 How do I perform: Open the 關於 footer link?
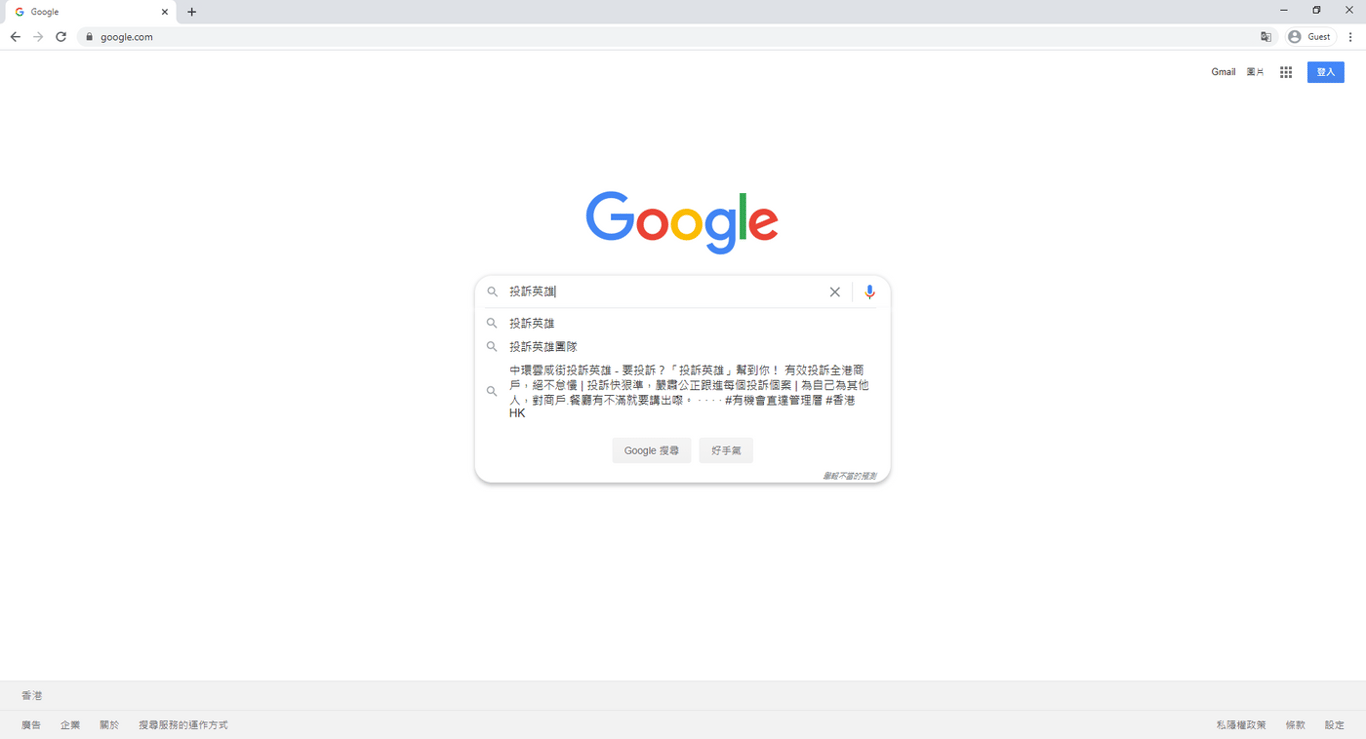click(x=109, y=725)
